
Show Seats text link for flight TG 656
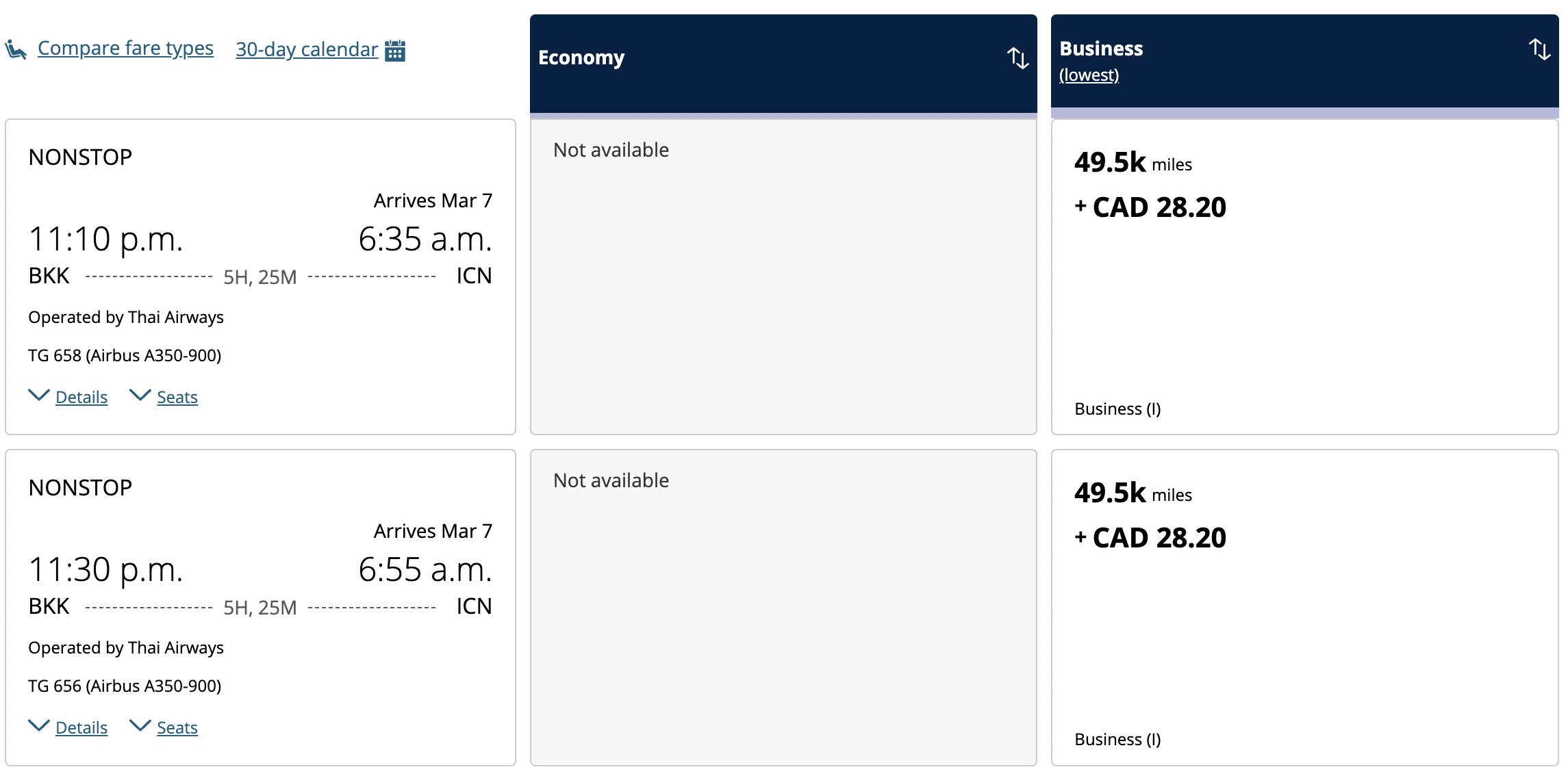tap(177, 728)
